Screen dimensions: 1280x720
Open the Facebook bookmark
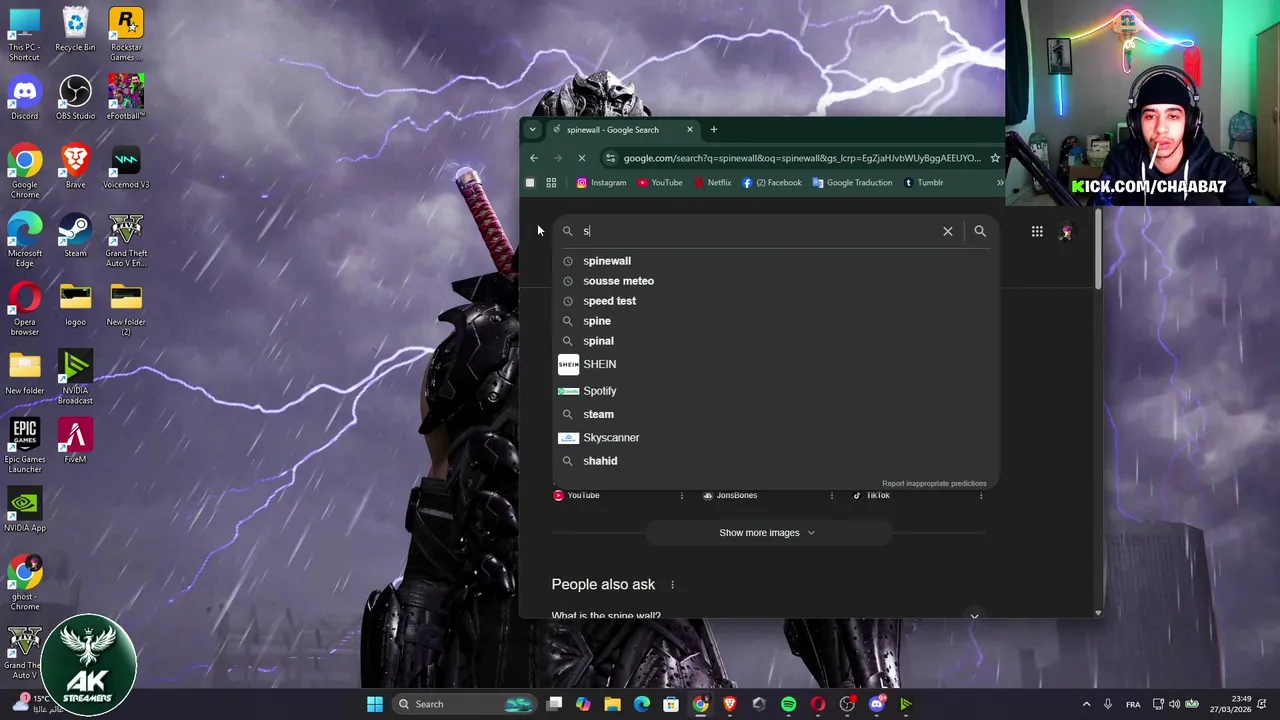[x=771, y=183]
